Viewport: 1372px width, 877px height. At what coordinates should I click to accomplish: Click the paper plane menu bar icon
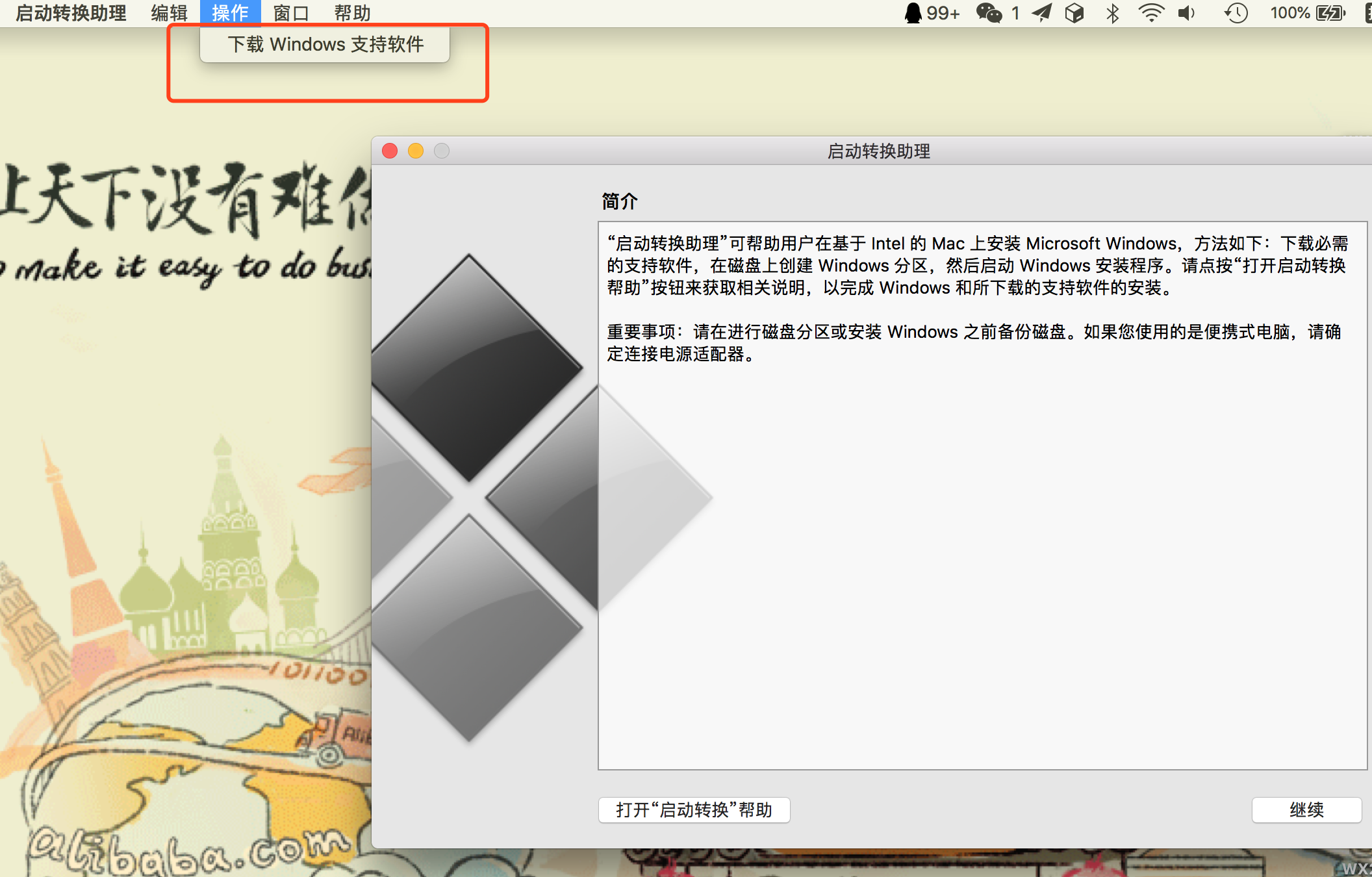[1042, 13]
